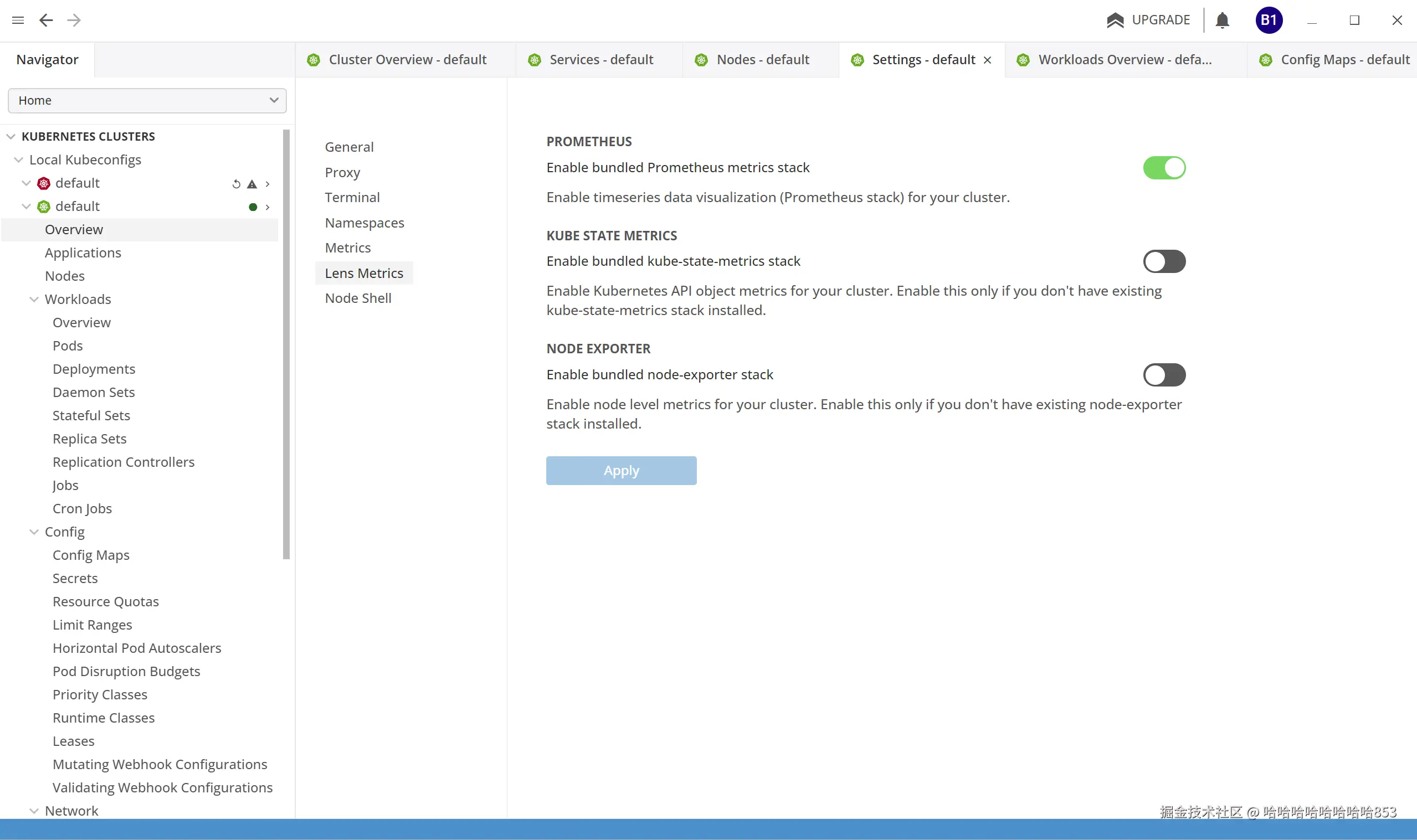1417x840 pixels.
Task: Go back with the left arrow icon
Action: 46,20
